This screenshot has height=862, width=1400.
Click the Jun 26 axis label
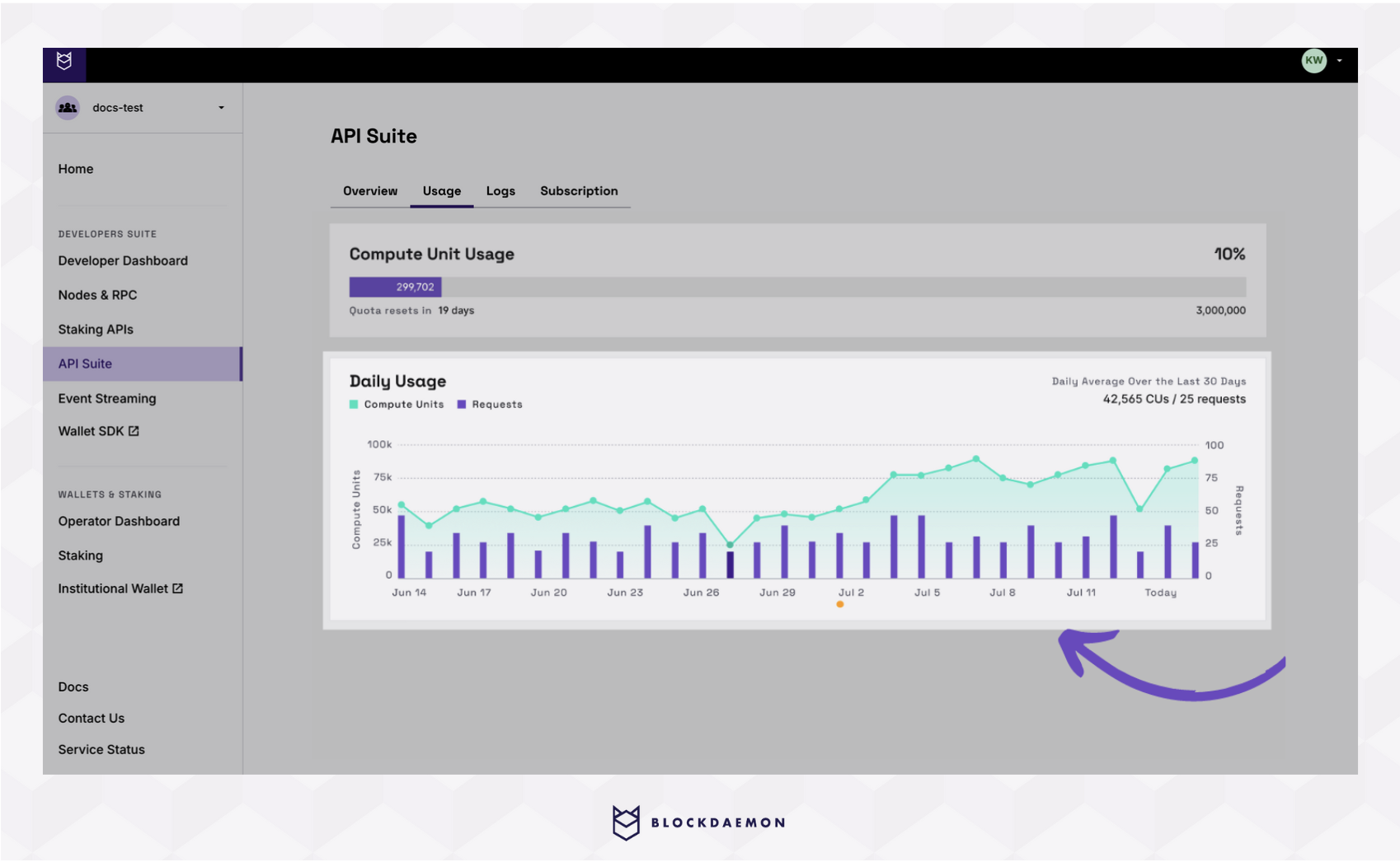click(701, 593)
